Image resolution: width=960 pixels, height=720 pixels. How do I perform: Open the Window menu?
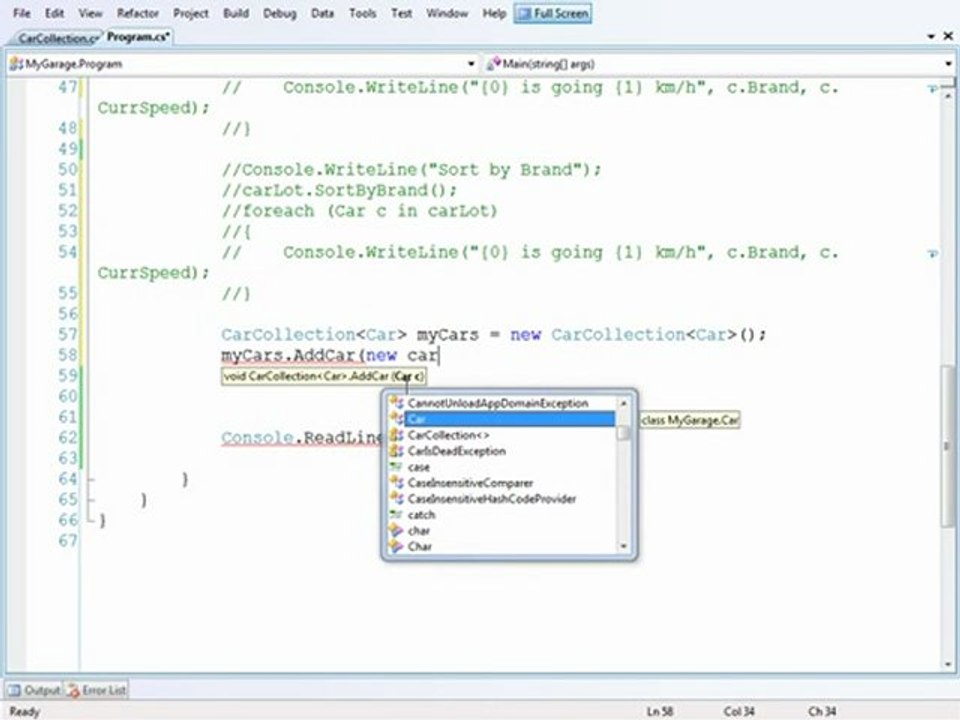(x=447, y=13)
